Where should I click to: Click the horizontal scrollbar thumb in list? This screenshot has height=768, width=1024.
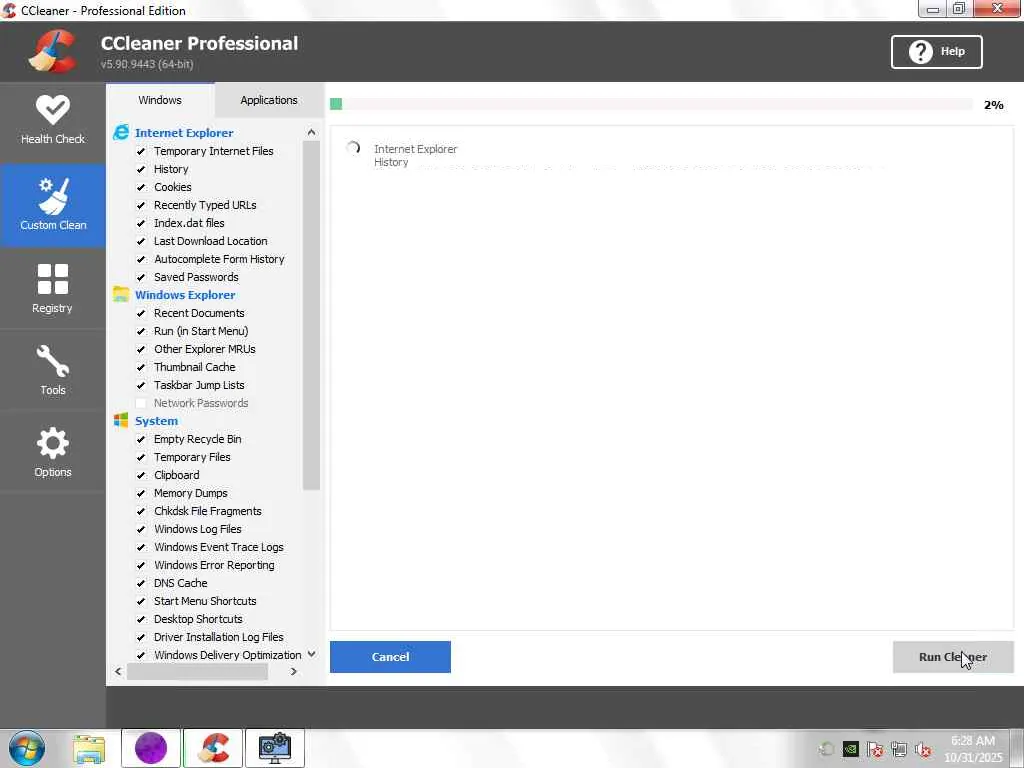pos(197,671)
